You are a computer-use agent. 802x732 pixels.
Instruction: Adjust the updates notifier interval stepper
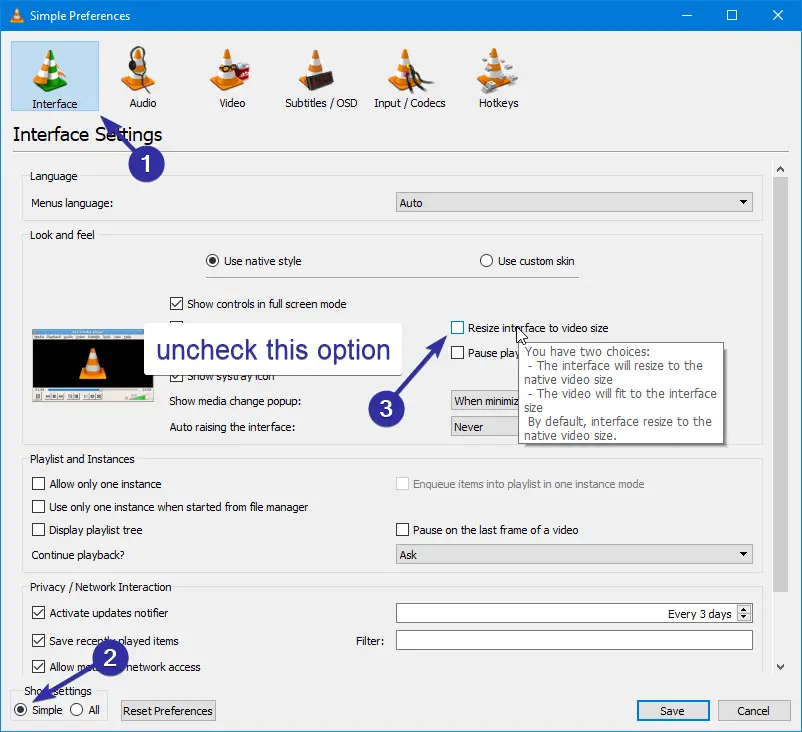(x=746, y=613)
